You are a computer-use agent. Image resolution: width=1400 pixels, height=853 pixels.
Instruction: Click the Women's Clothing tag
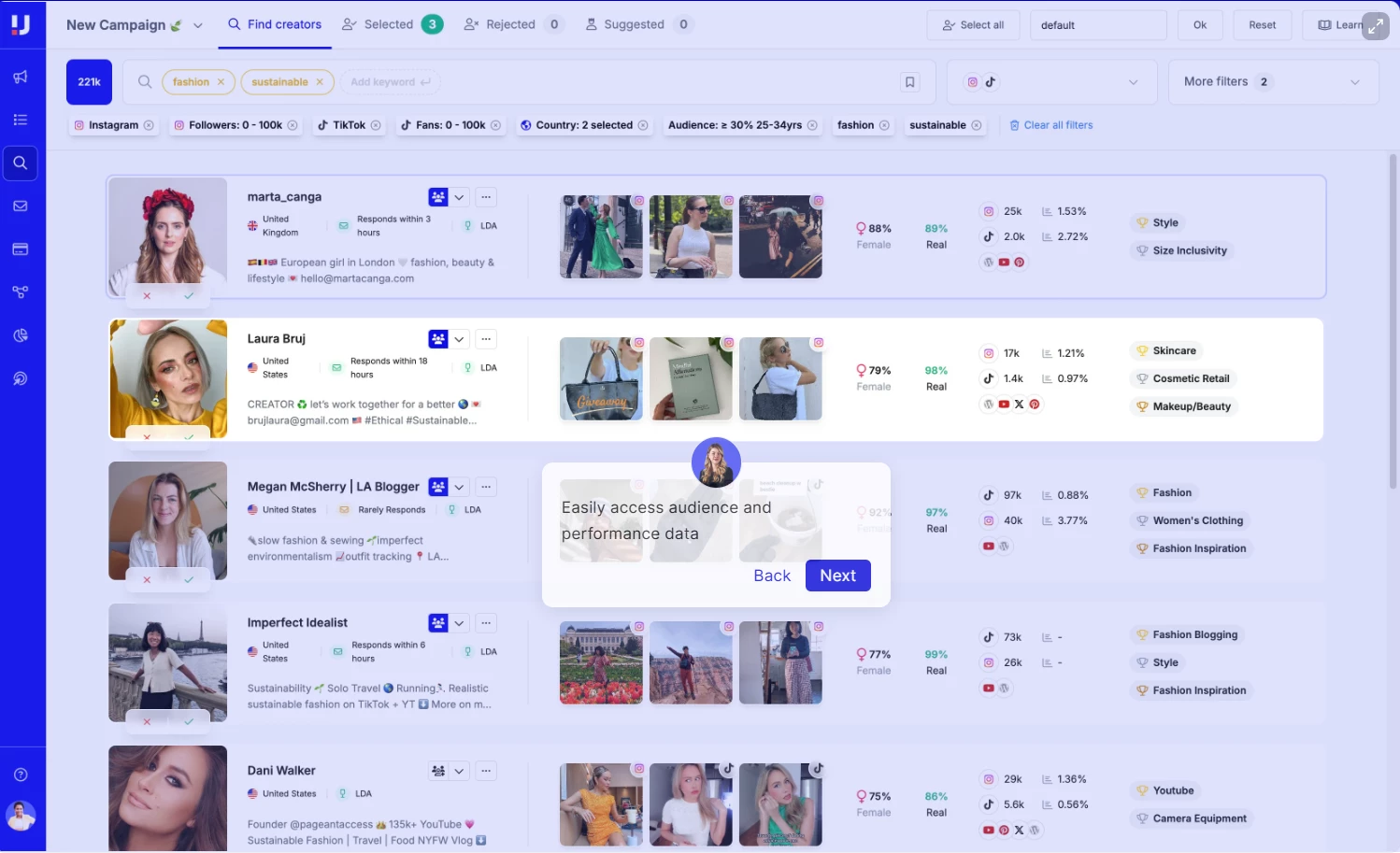click(x=1189, y=520)
